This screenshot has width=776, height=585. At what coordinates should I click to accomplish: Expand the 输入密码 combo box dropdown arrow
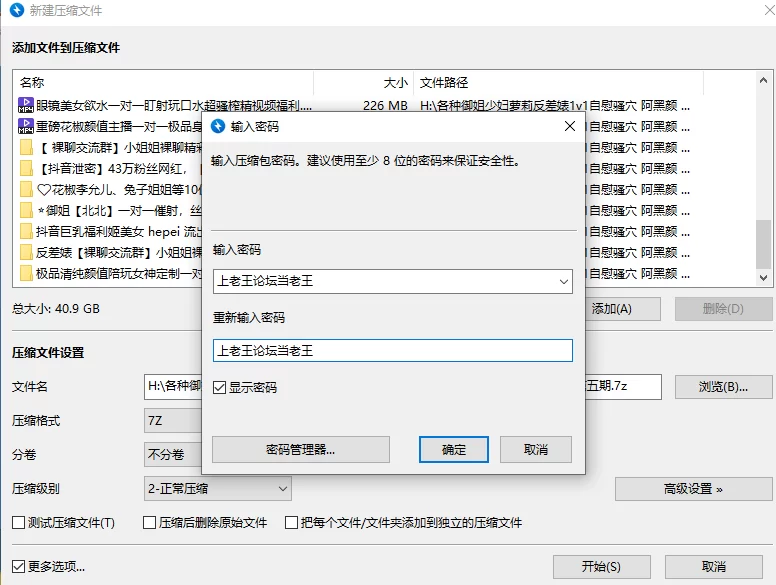(561, 282)
